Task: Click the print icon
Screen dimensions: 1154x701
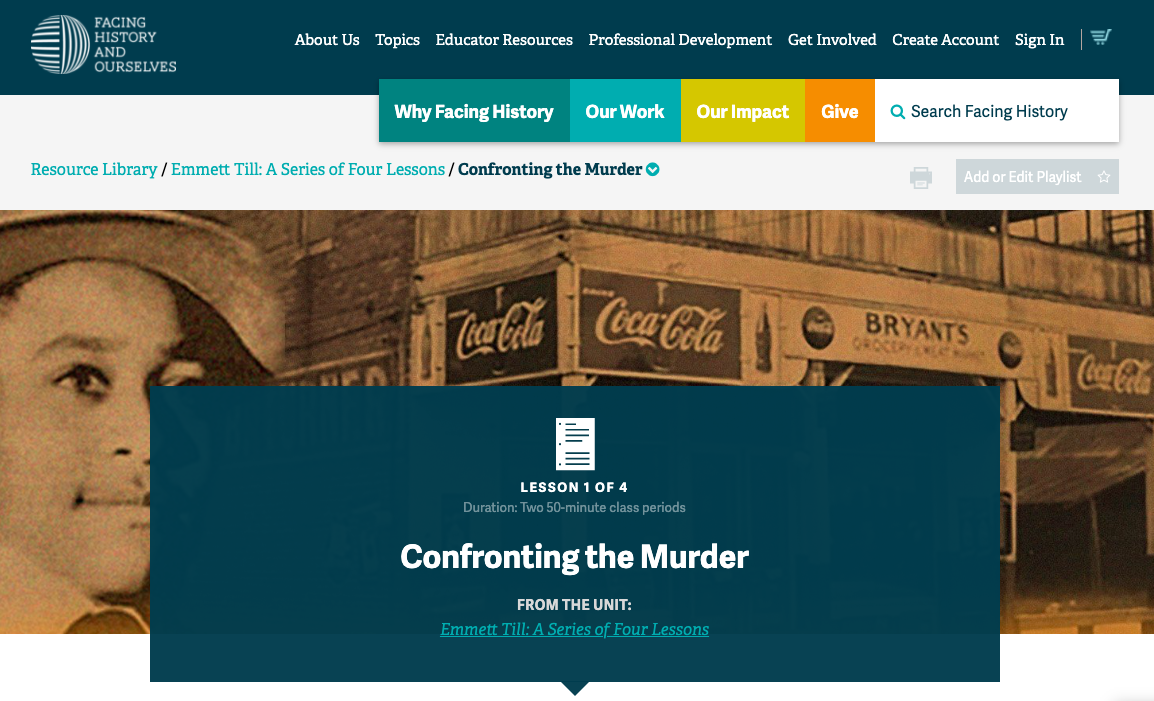Action: (x=920, y=177)
